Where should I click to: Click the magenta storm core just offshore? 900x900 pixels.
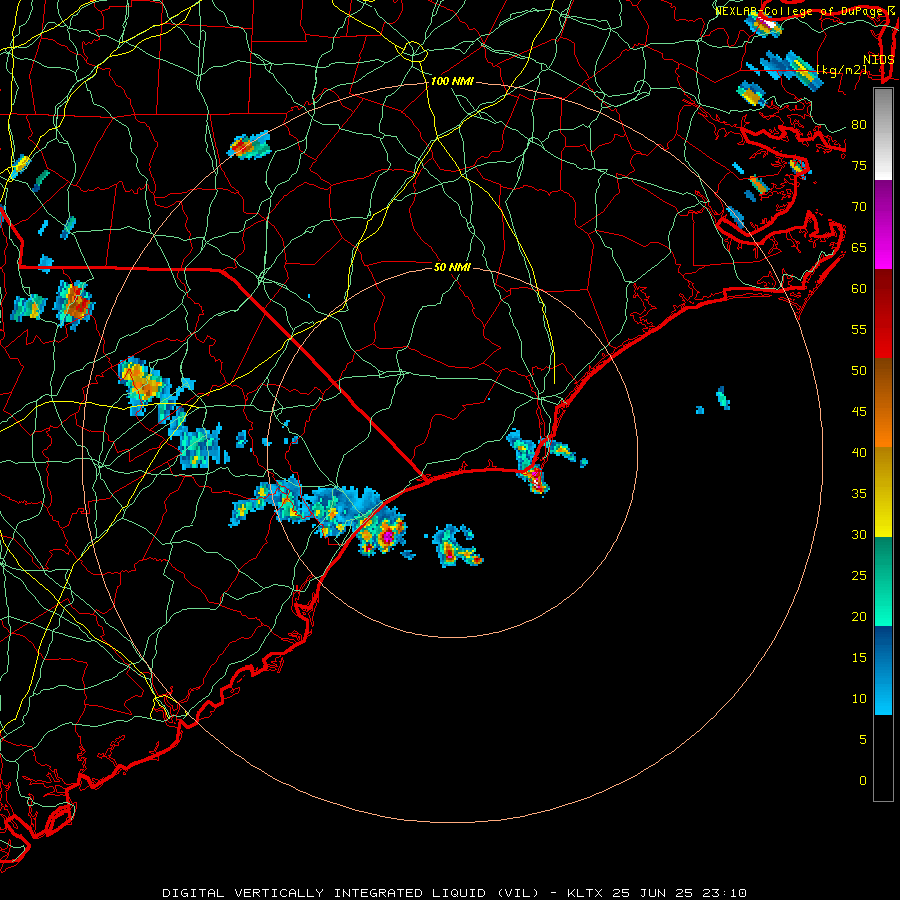click(x=388, y=537)
